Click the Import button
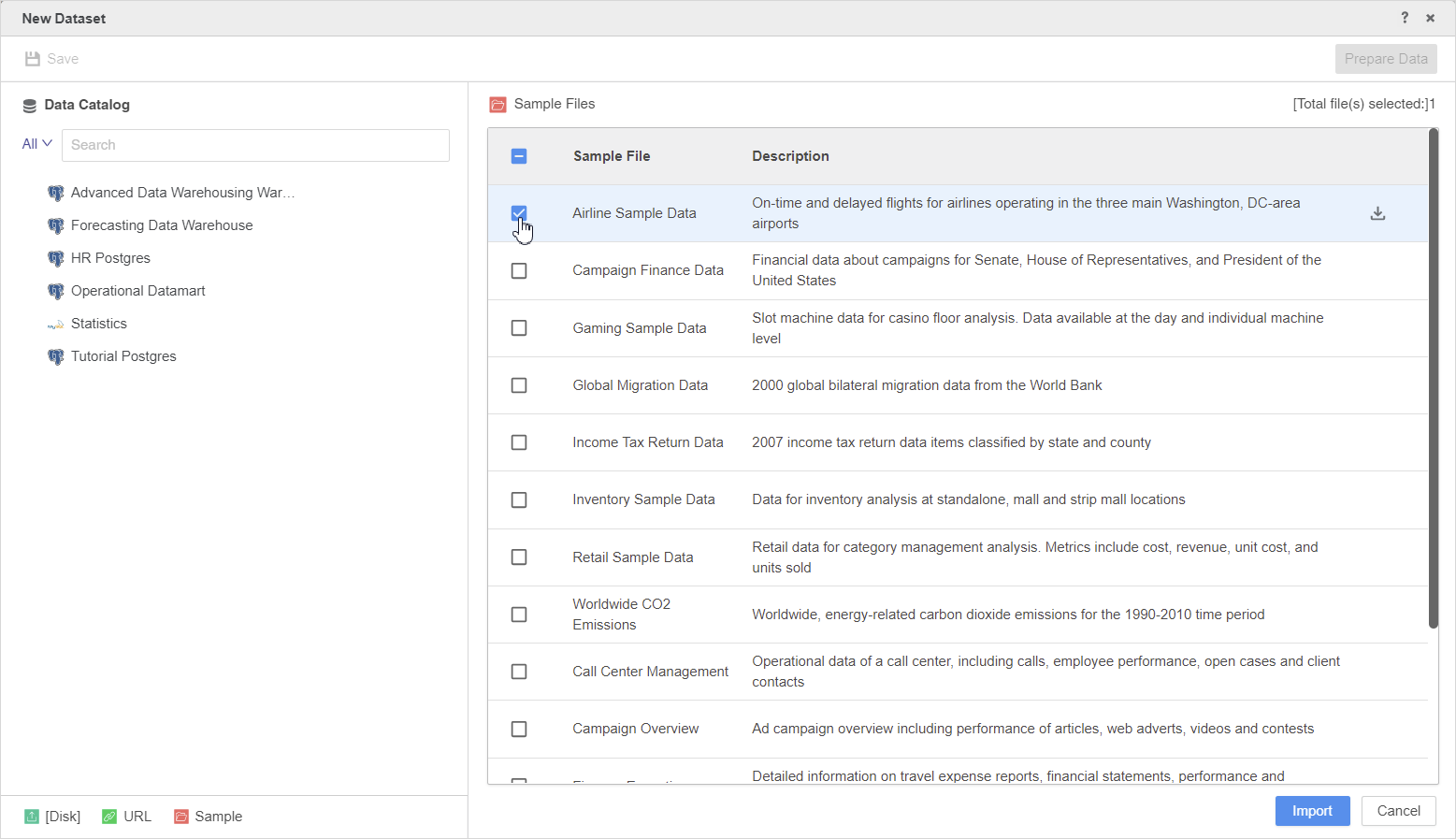This screenshot has height=839, width=1456. (x=1312, y=811)
